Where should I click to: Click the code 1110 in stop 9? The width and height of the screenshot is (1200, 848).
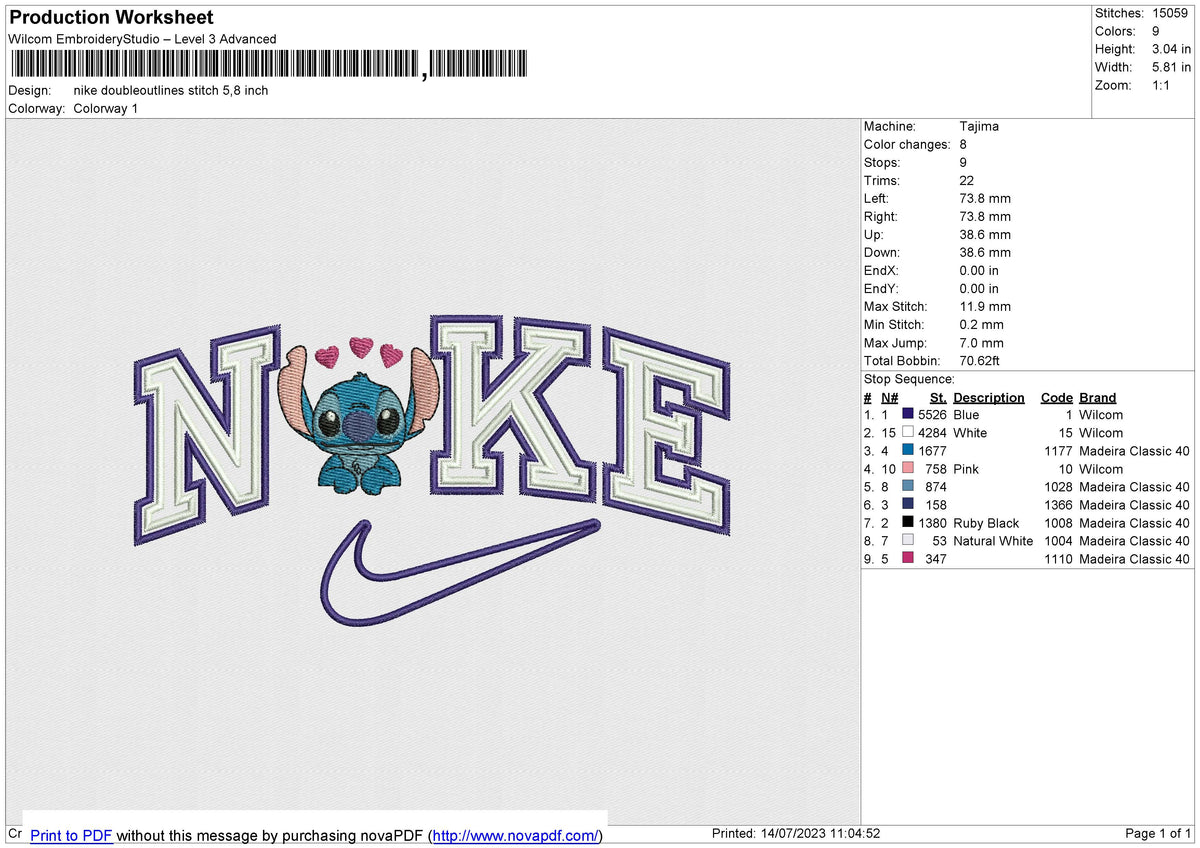coord(1058,558)
